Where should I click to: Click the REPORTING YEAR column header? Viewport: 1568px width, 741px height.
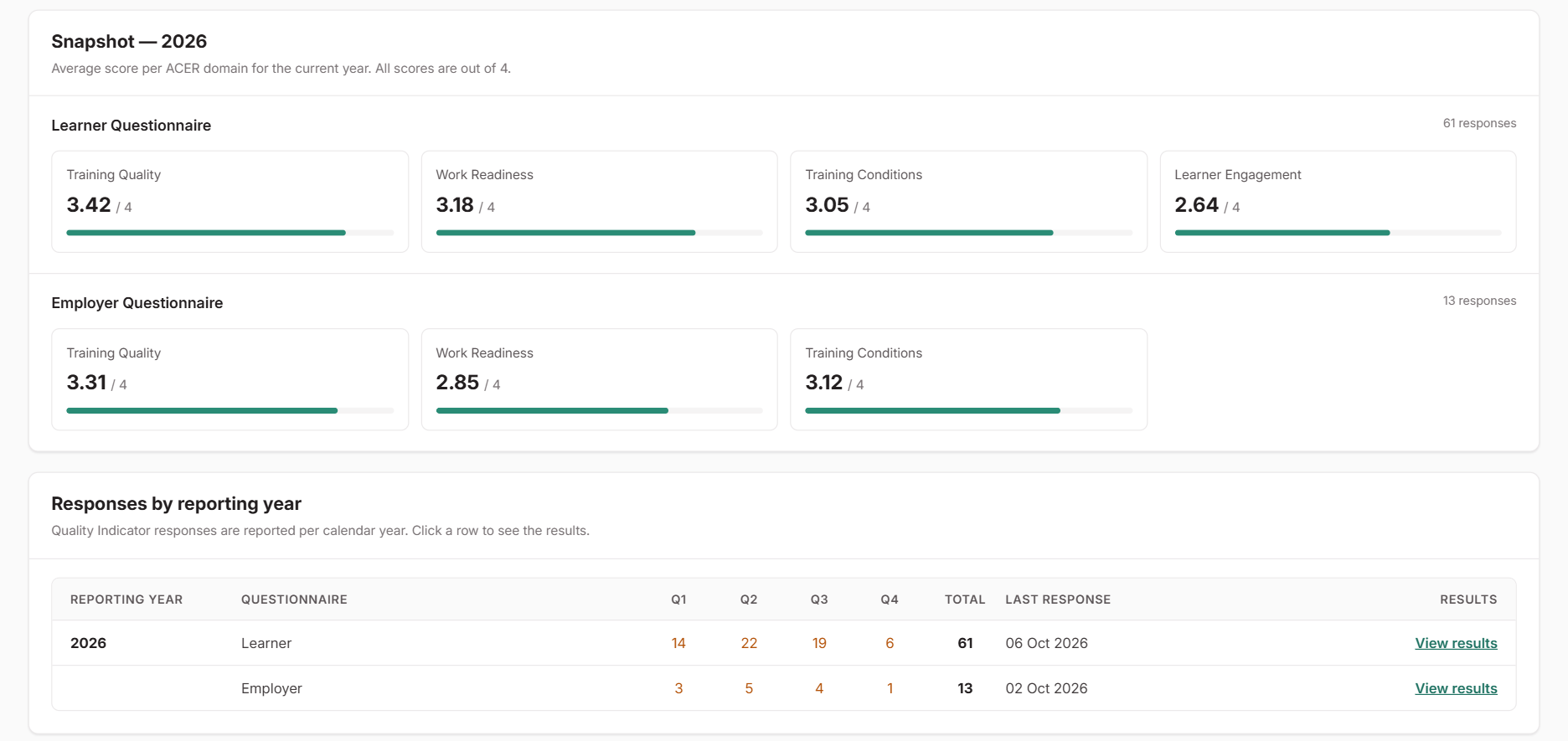click(126, 599)
